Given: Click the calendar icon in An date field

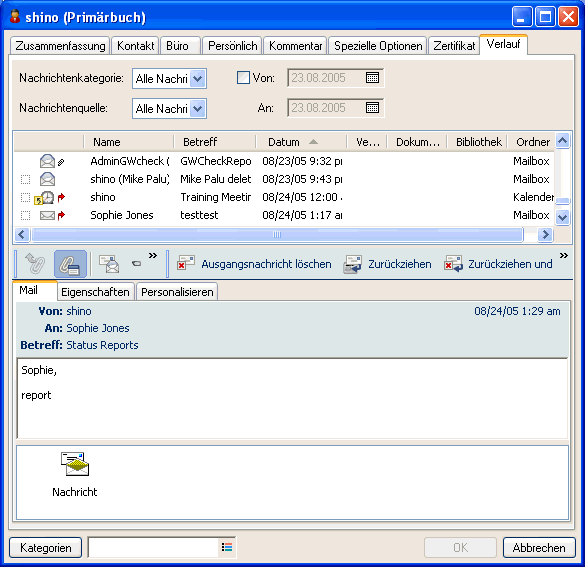Looking at the screenshot, I should (x=372, y=108).
